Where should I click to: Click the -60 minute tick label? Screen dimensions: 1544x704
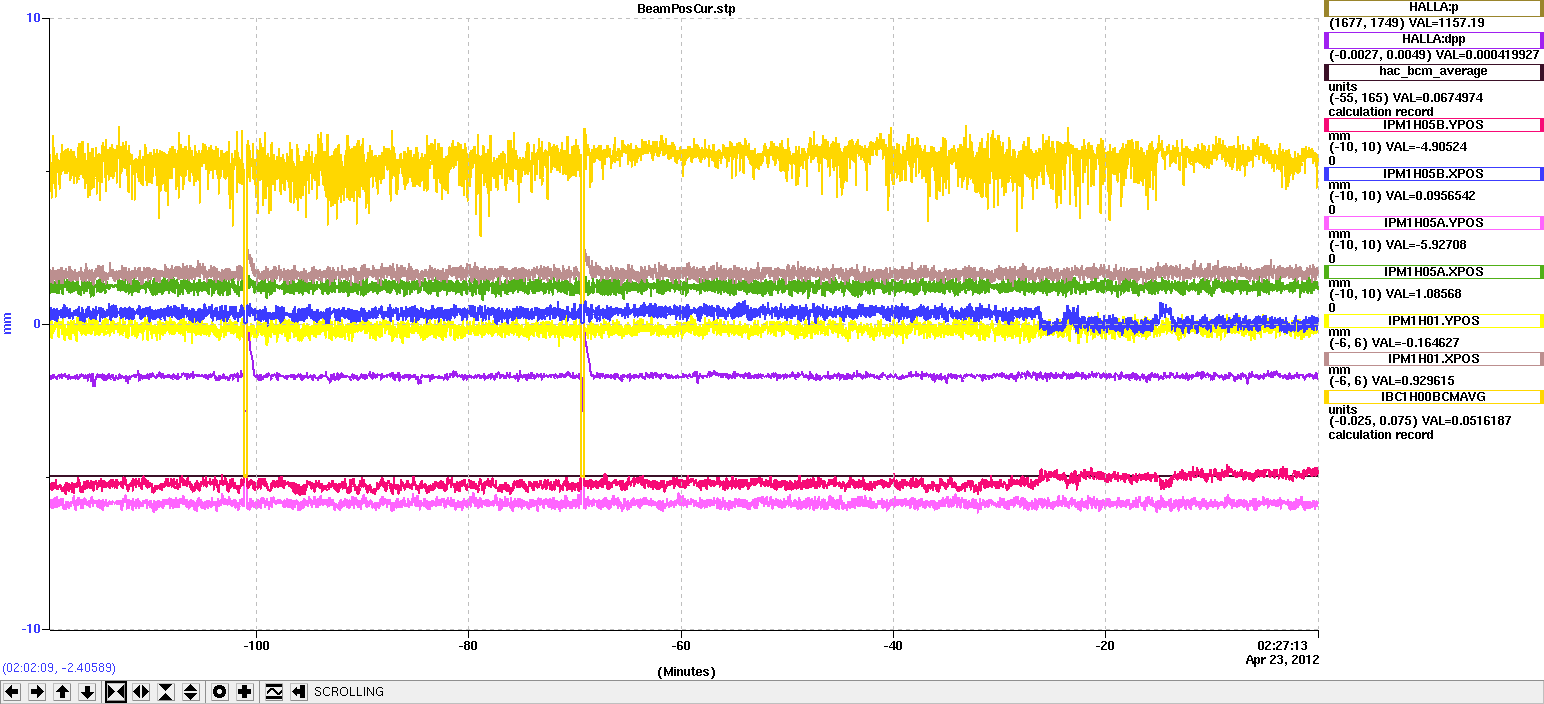tap(681, 645)
